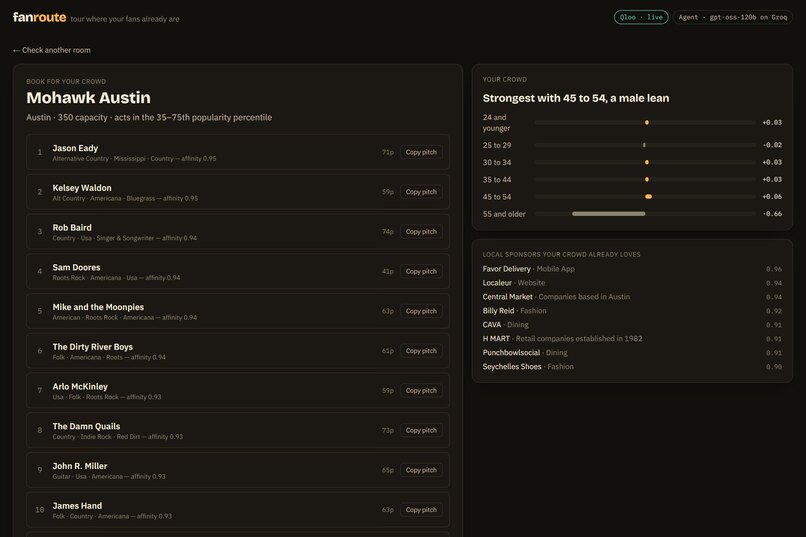This screenshot has width=806, height=537.
Task: Select The Damn Quails name
Action: (x=86, y=426)
